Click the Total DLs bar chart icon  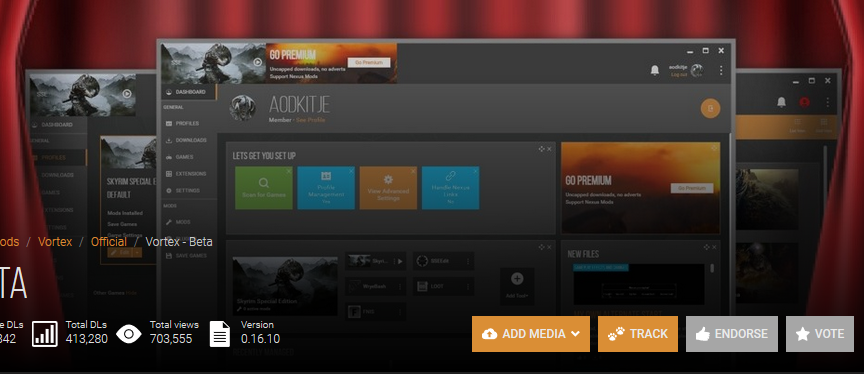pos(45,334)
